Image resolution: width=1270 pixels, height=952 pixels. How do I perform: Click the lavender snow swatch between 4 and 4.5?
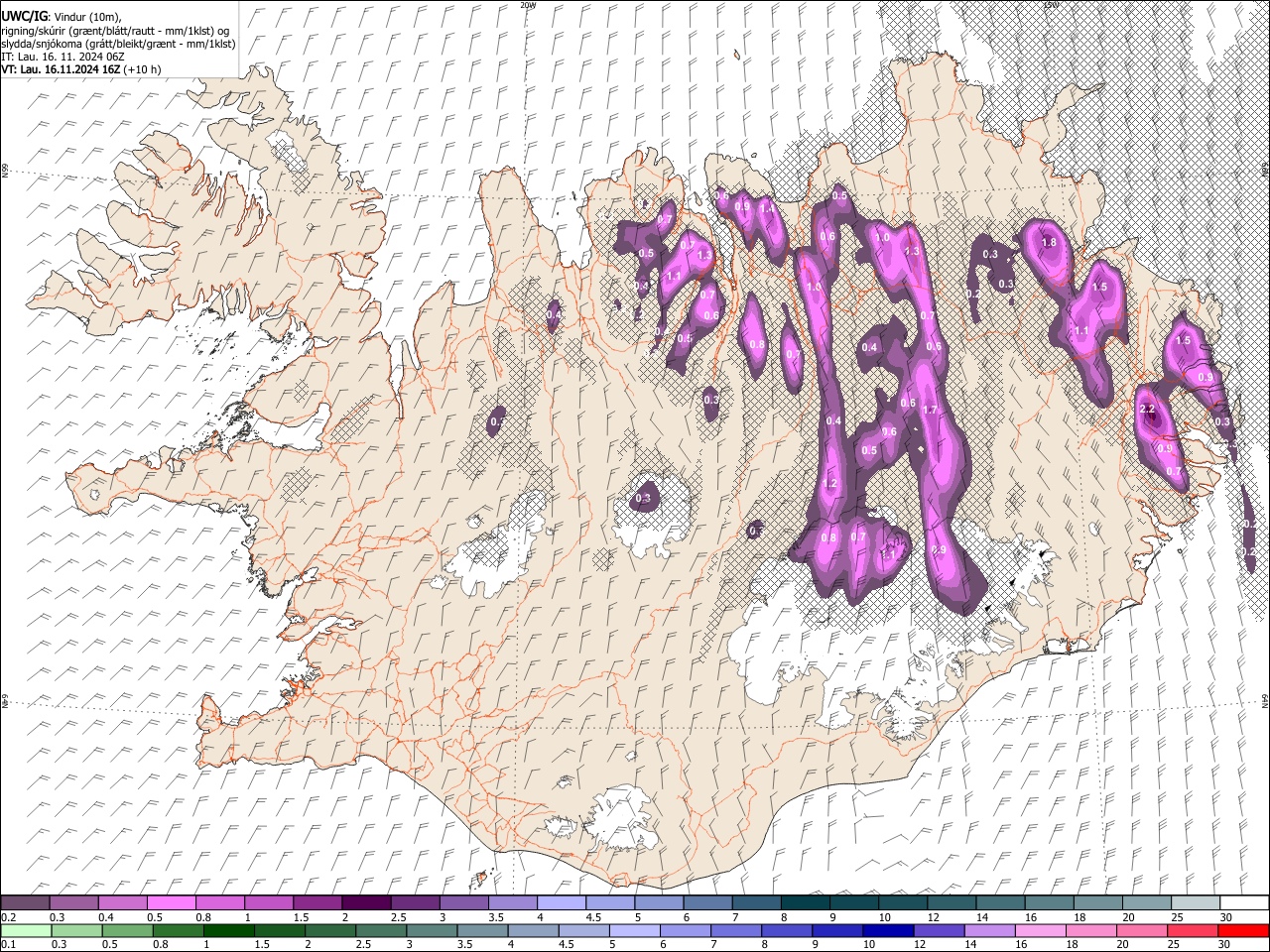tap(561, 902)
